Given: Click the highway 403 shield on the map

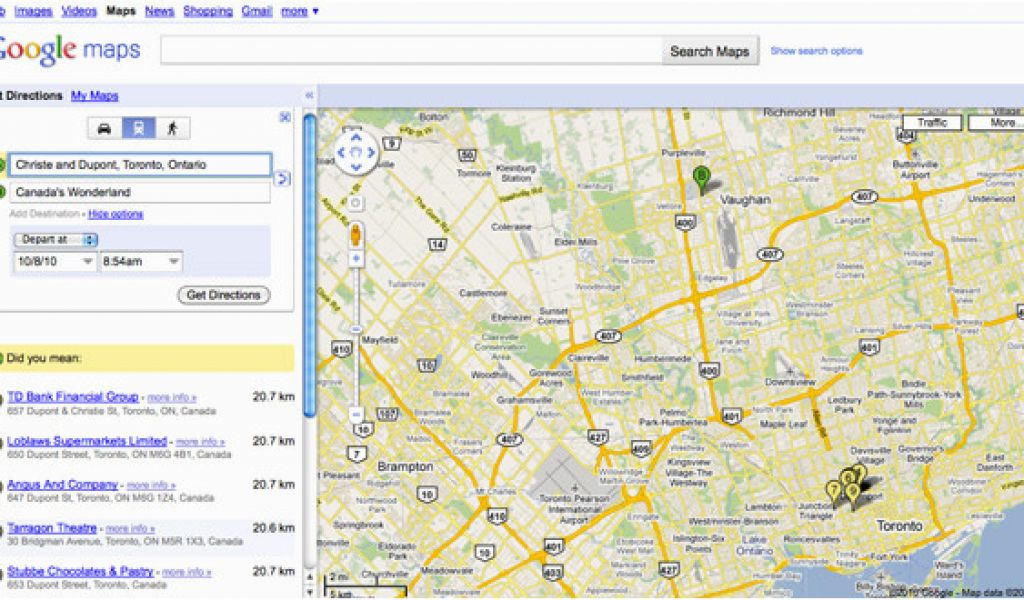Looking at the screenshot, I should click(552, 573).
